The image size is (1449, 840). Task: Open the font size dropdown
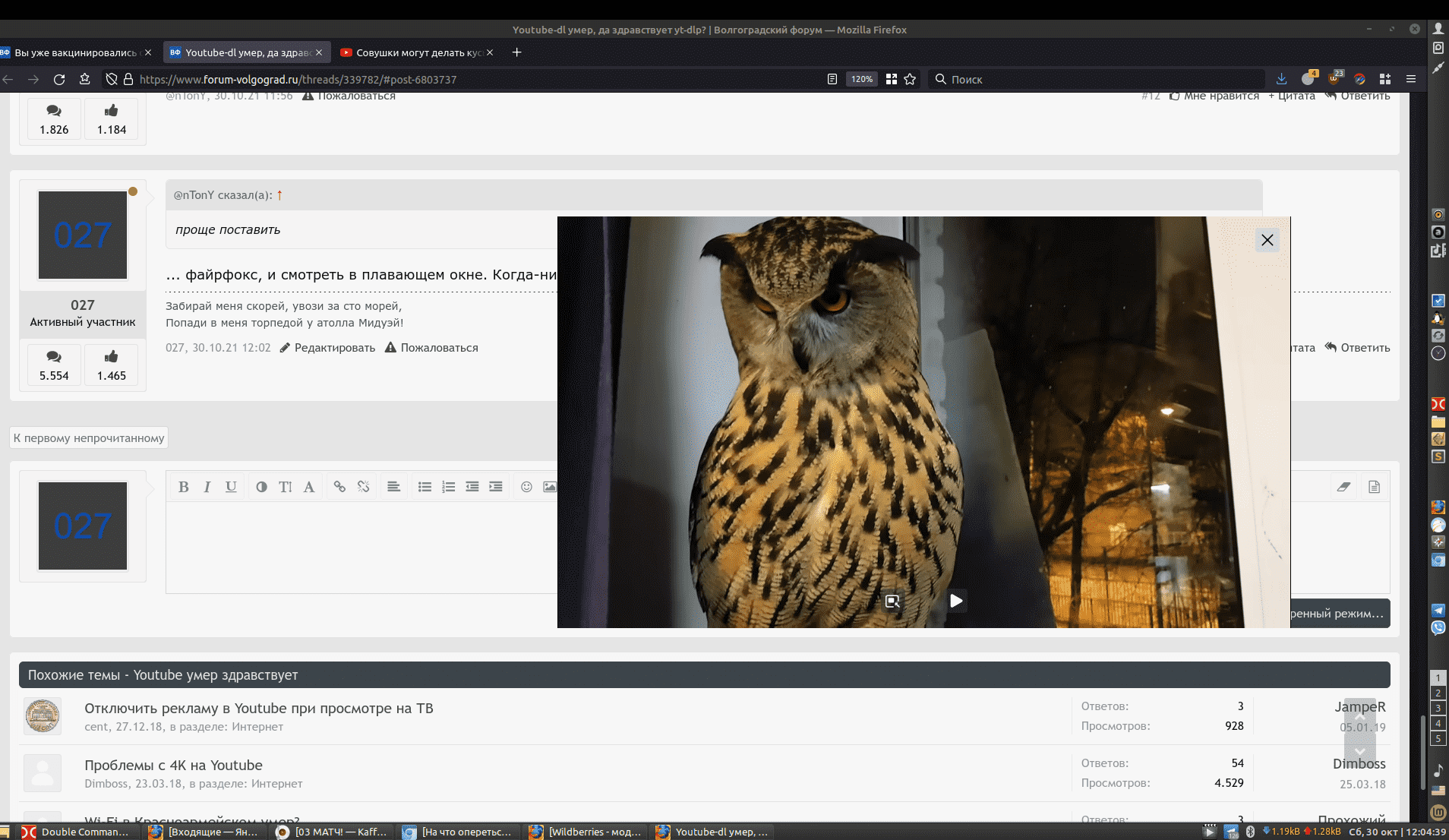(286, 487)
